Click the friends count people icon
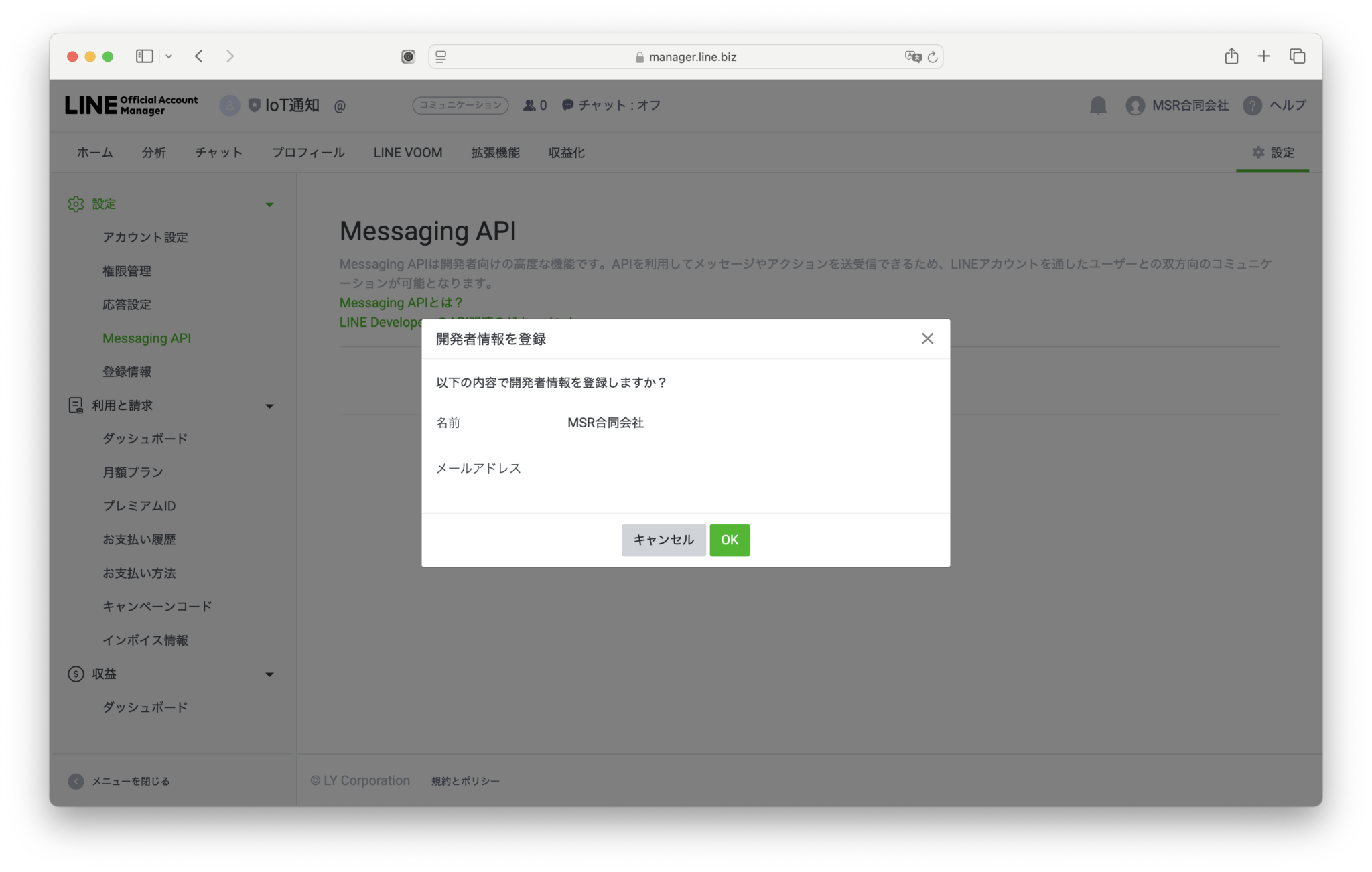The width and height of the screenshot is (1372, 872). tap(529, 105)
